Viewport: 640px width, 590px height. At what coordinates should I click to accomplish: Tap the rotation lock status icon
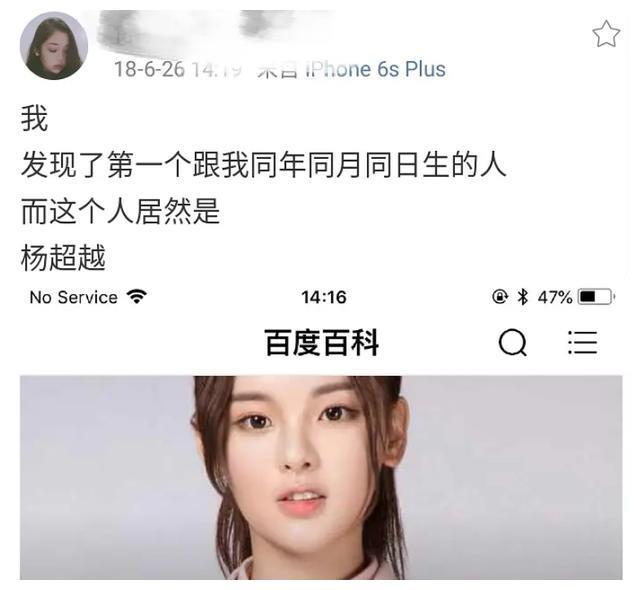[500, 297]
